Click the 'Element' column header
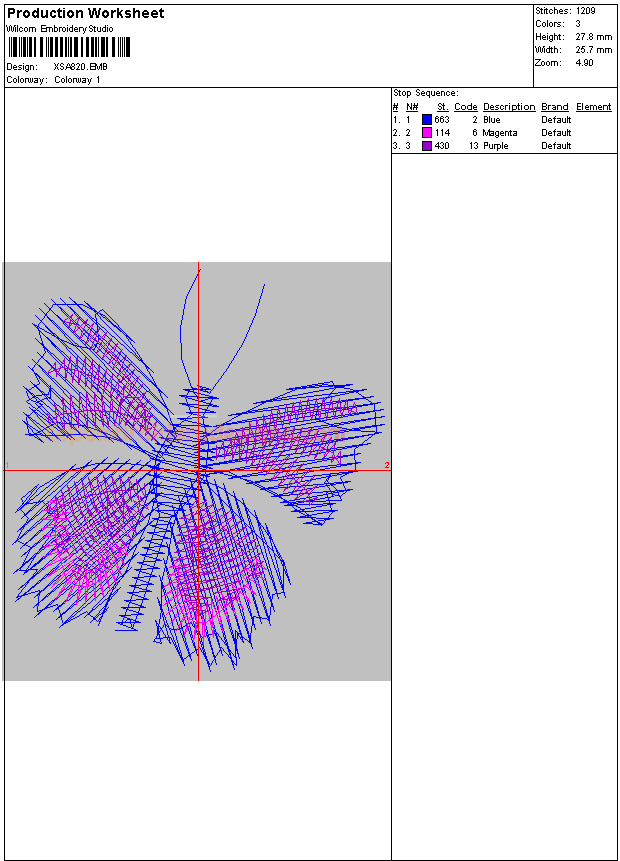The image size is (620, 861). tap(594, 107)
